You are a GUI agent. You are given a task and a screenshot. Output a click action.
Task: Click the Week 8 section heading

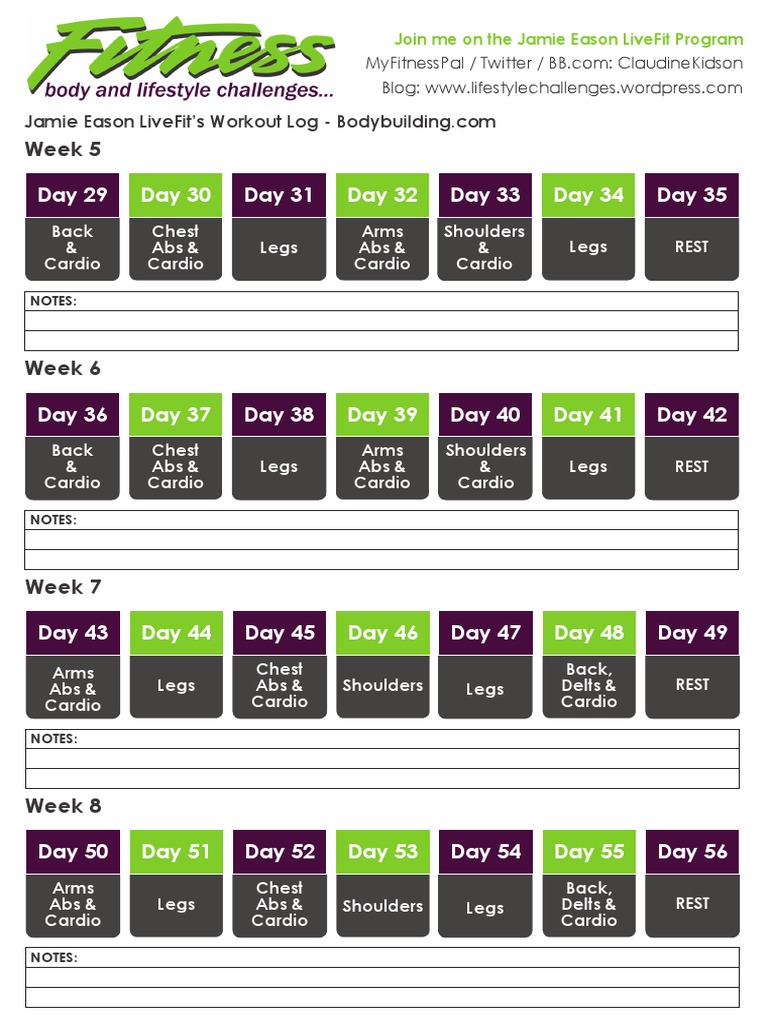tap(63, 806)
